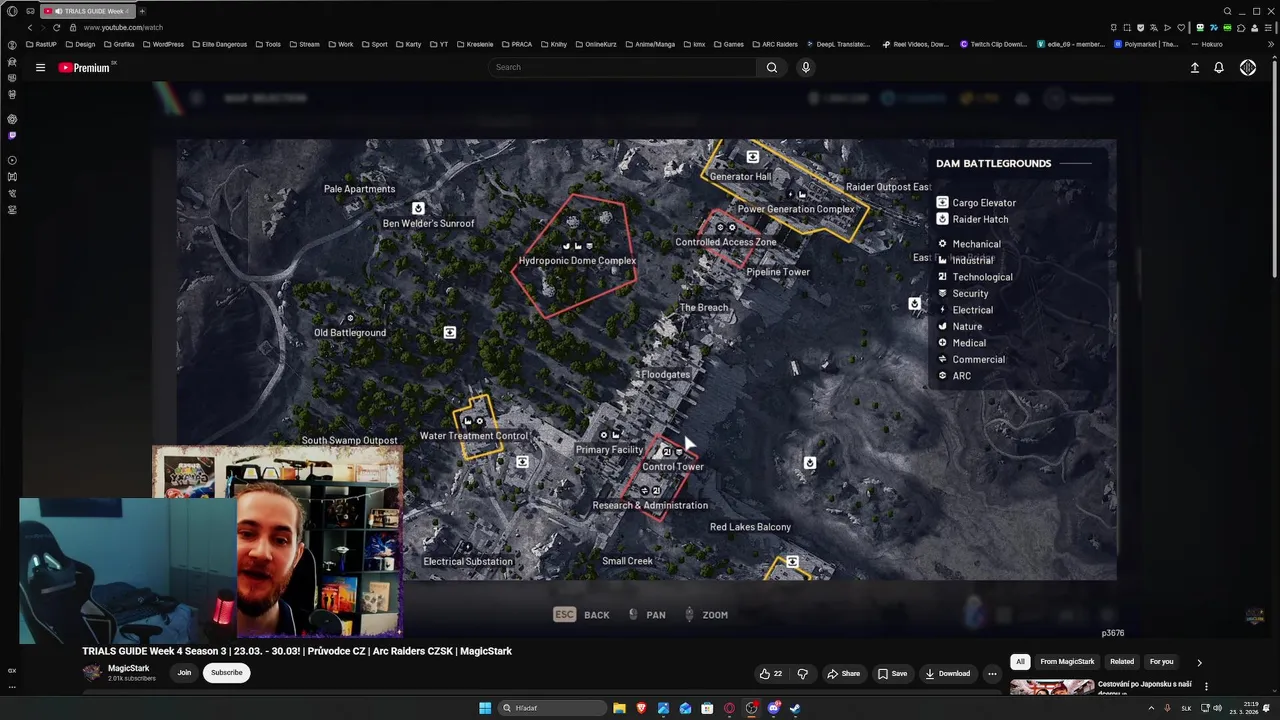
Task: Share the video
Action: (843, 673)
